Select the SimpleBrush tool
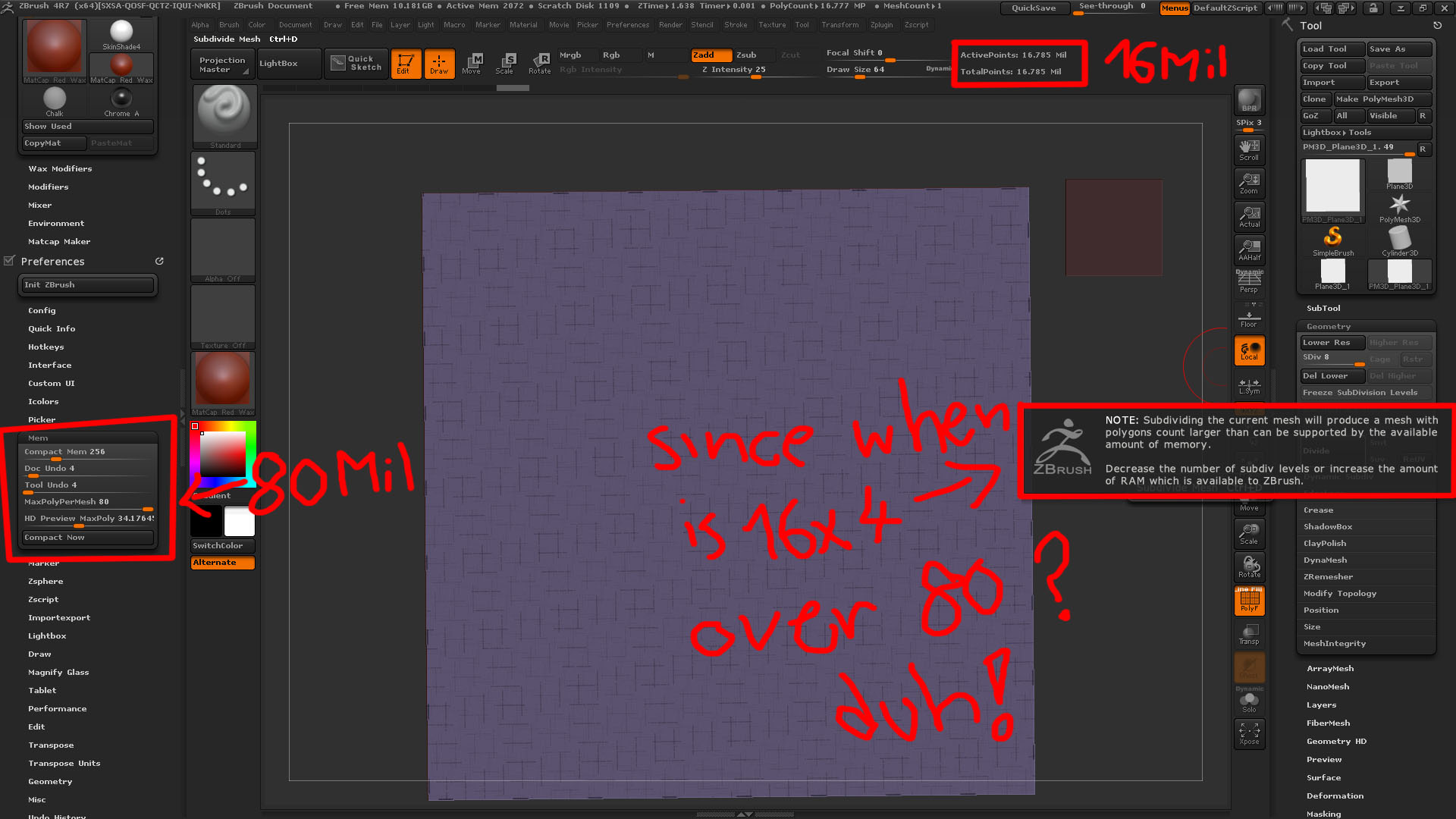1456x819 pixels. point(1333,241)
